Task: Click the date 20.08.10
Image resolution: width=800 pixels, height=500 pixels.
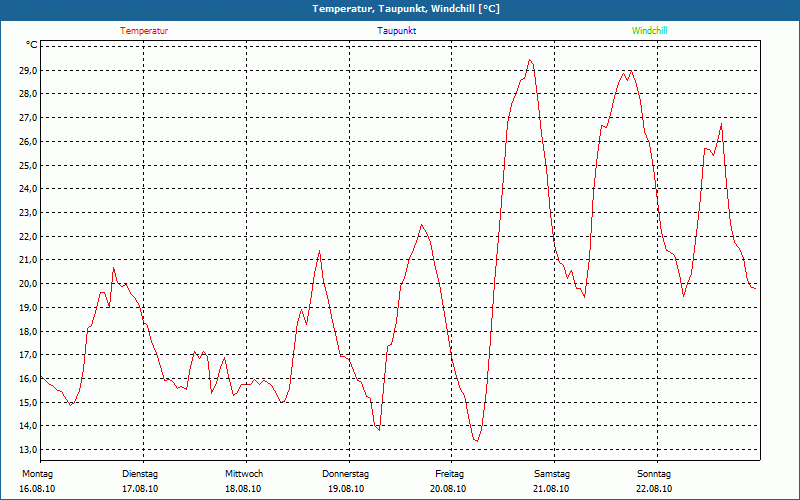Action: (448, 489)
